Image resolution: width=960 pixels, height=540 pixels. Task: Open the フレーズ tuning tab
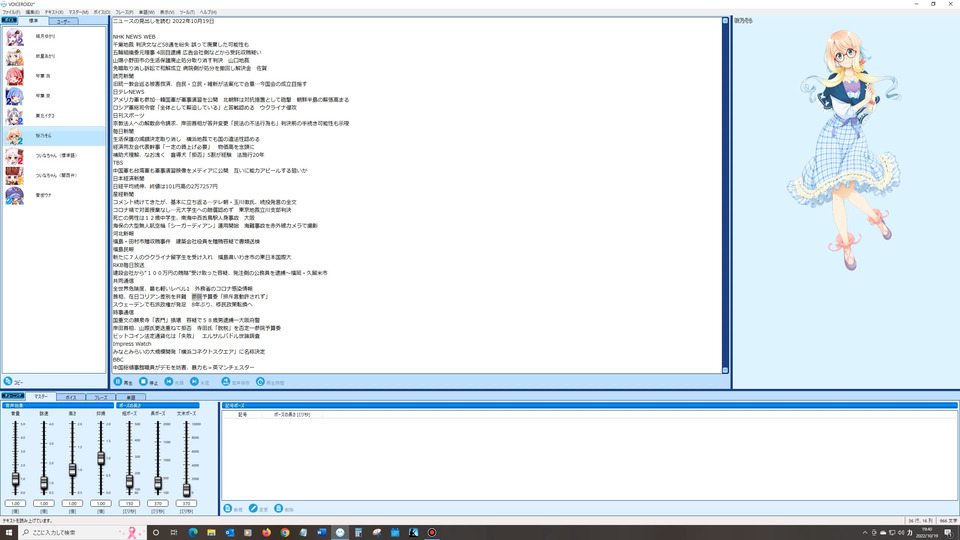(100, 397)
